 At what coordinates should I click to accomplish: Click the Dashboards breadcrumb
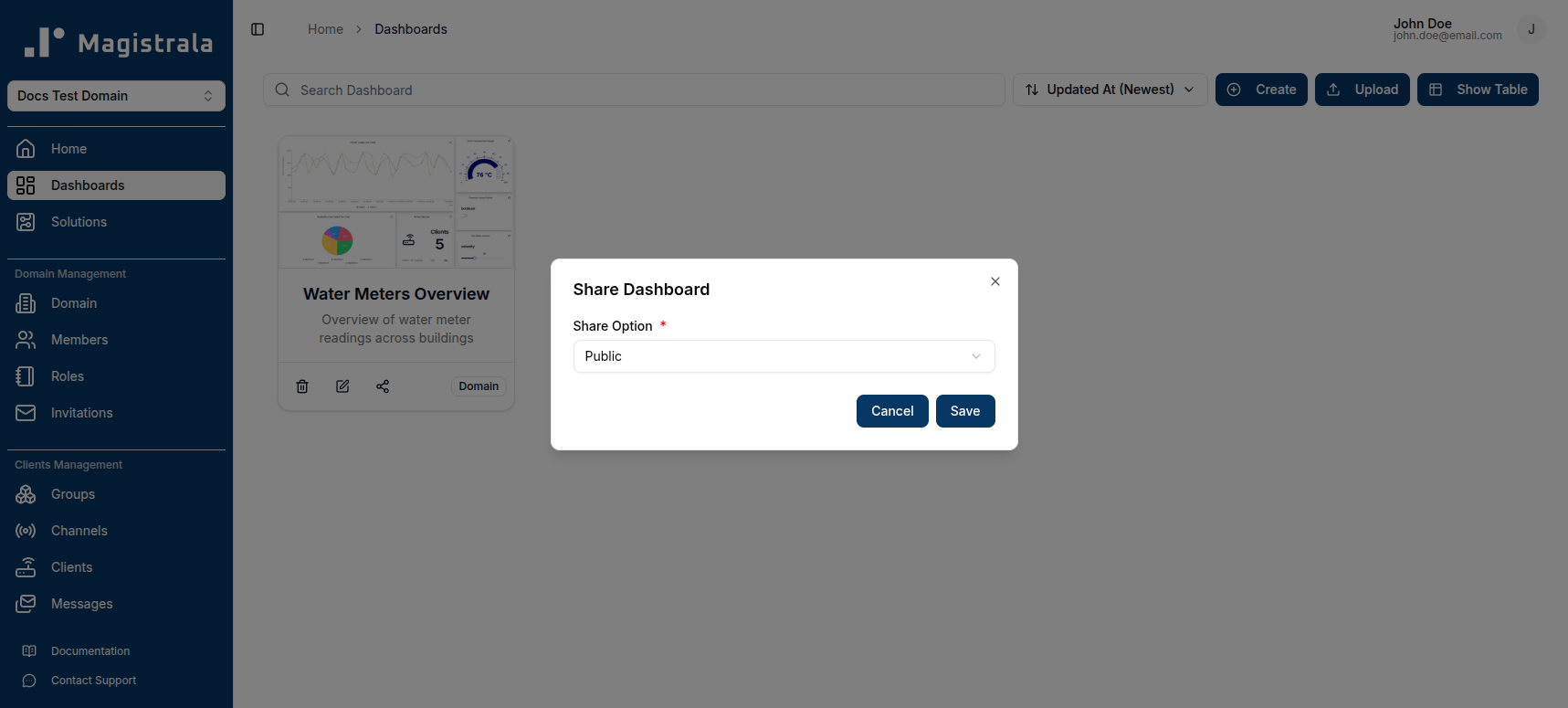pyautogui.click(x=411, y=29)
